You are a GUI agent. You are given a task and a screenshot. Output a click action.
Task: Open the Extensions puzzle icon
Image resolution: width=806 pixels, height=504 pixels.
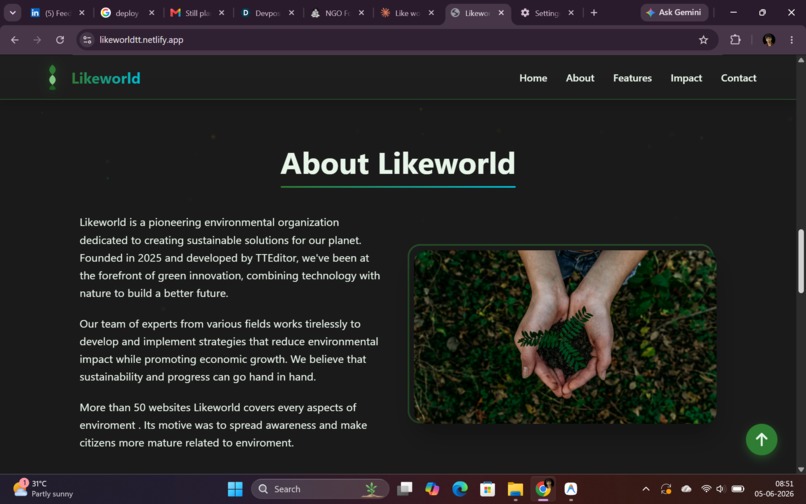(x=735, y=40)
